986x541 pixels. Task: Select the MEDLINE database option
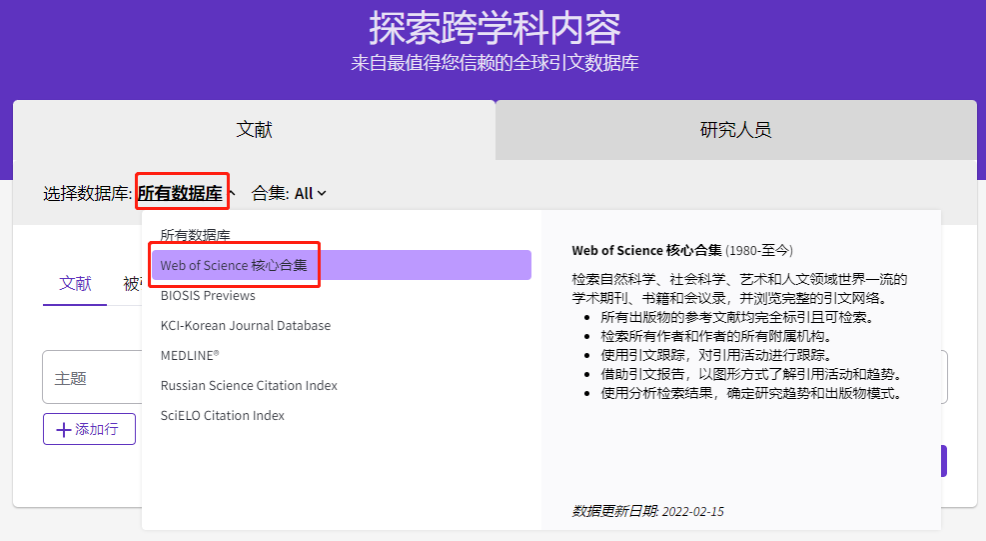190,355
